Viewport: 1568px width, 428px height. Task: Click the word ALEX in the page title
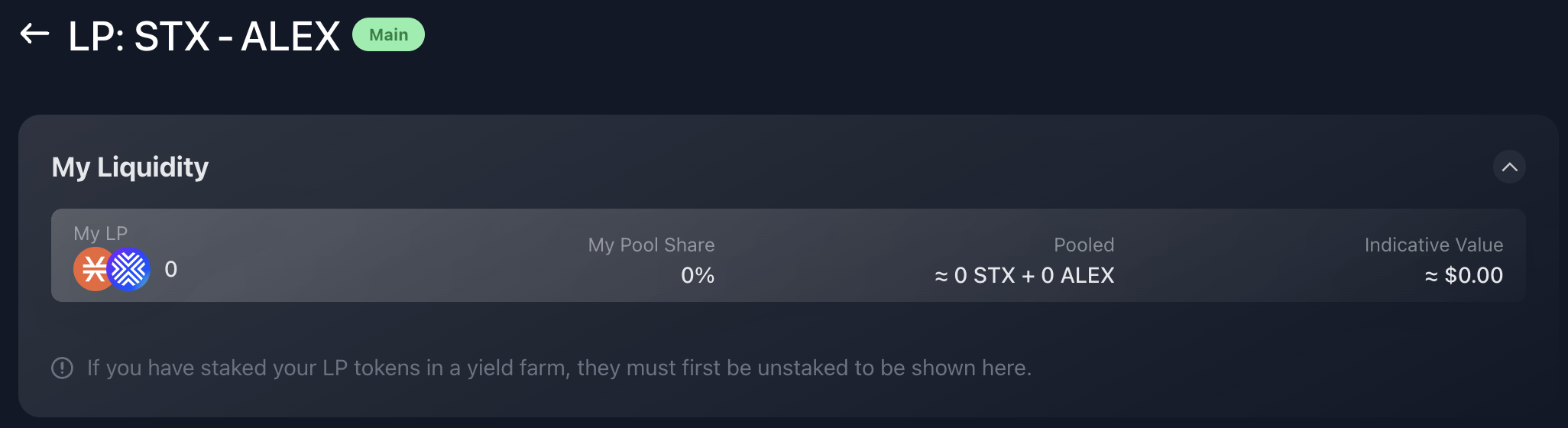pyautogui.click(x=290, y=36)
